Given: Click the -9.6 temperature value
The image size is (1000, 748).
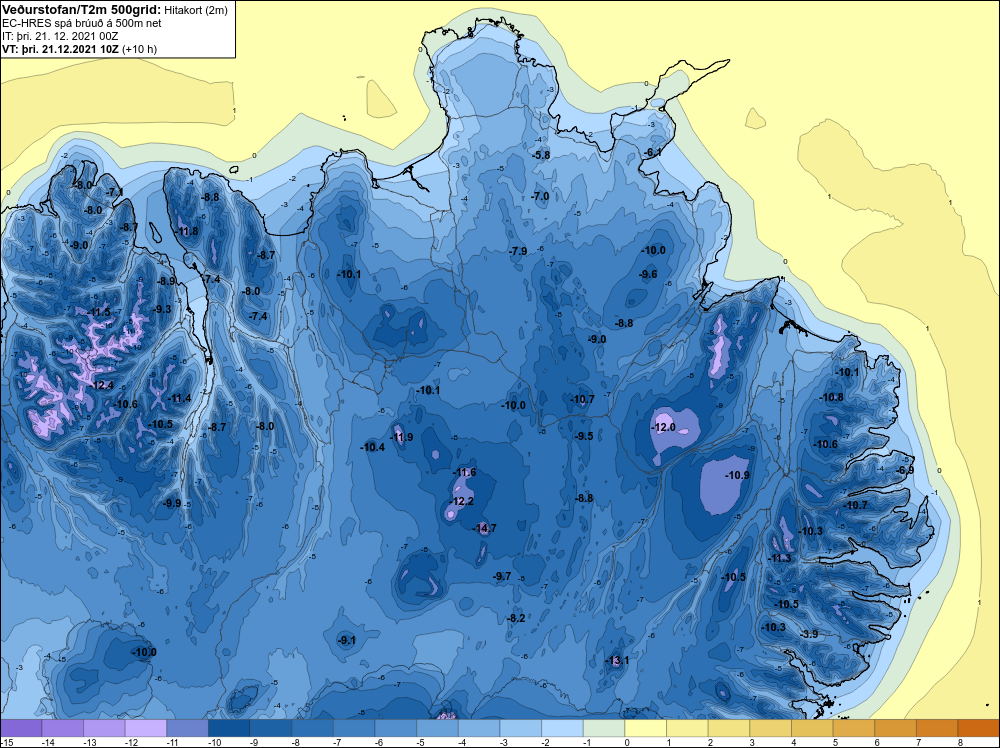Looking at the screenshot, I should tap(649, 274).
